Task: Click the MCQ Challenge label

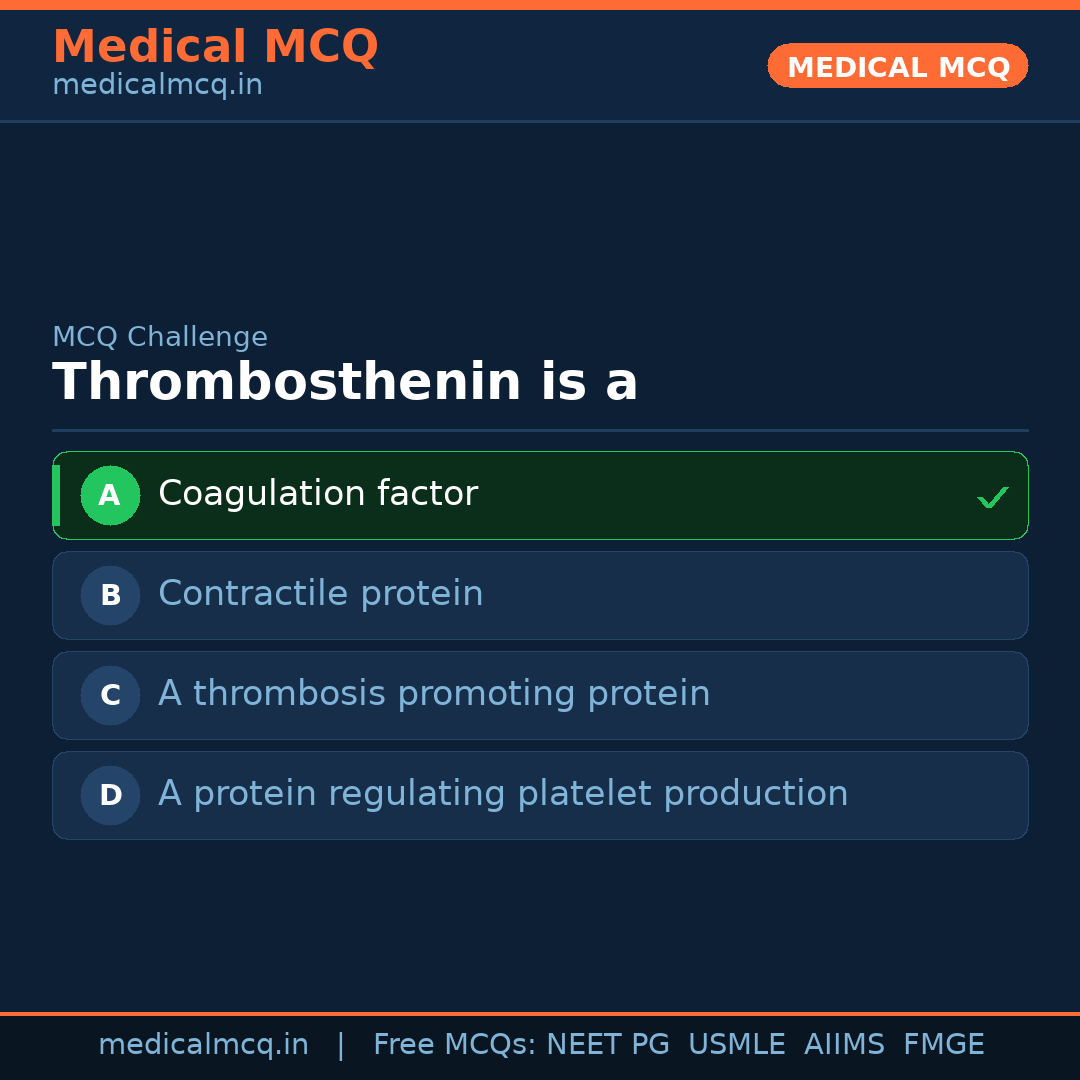Action: [x=160, y=337]
